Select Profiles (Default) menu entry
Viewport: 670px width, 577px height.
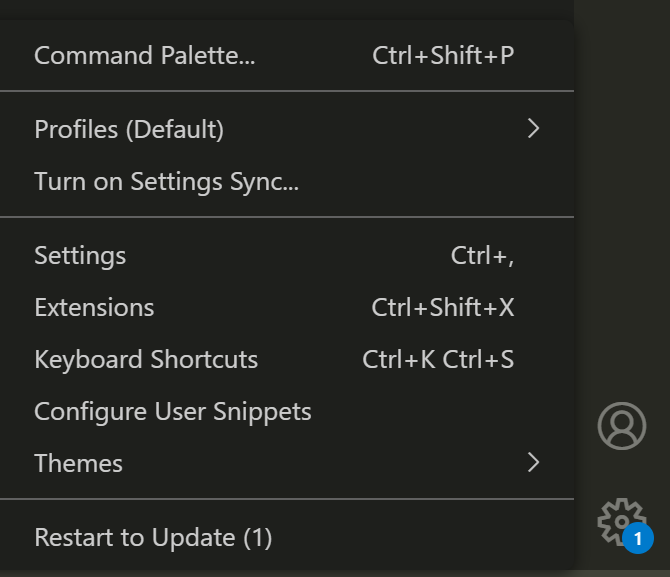tap(129, 129)
